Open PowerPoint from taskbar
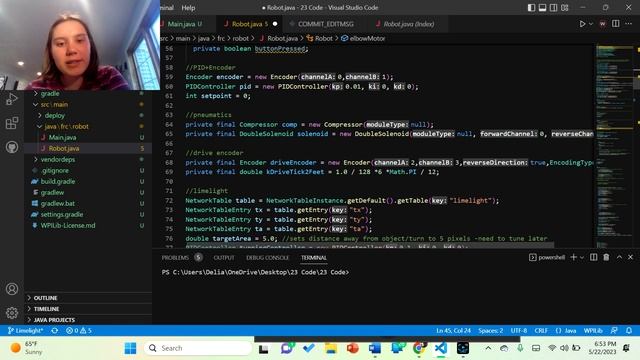Image resolution: width=640 pixels, height=360 pixels. tap(353, 348)
